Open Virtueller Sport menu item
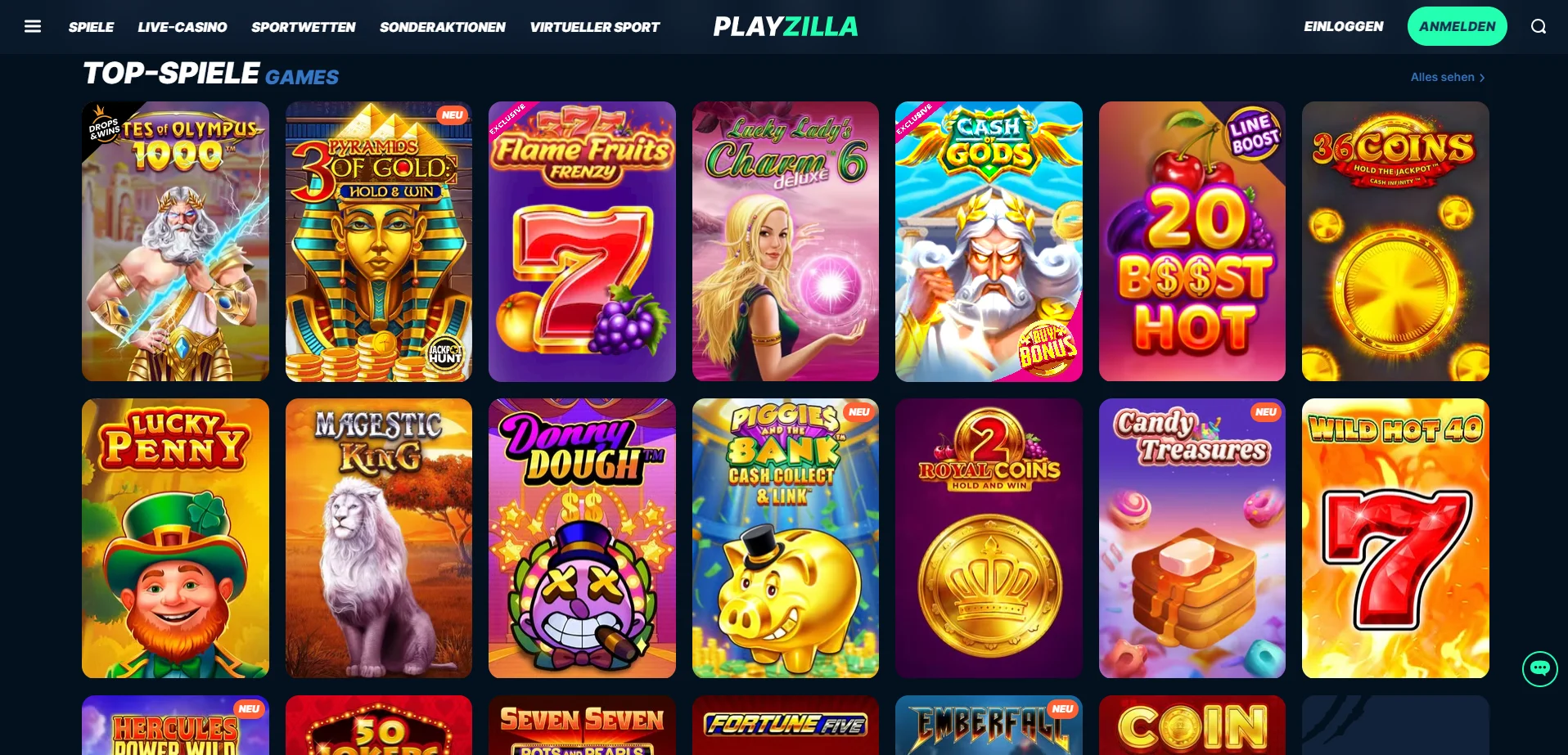Screen dimensions: 1568x755 pyautogui.click(x=595, y=27)
